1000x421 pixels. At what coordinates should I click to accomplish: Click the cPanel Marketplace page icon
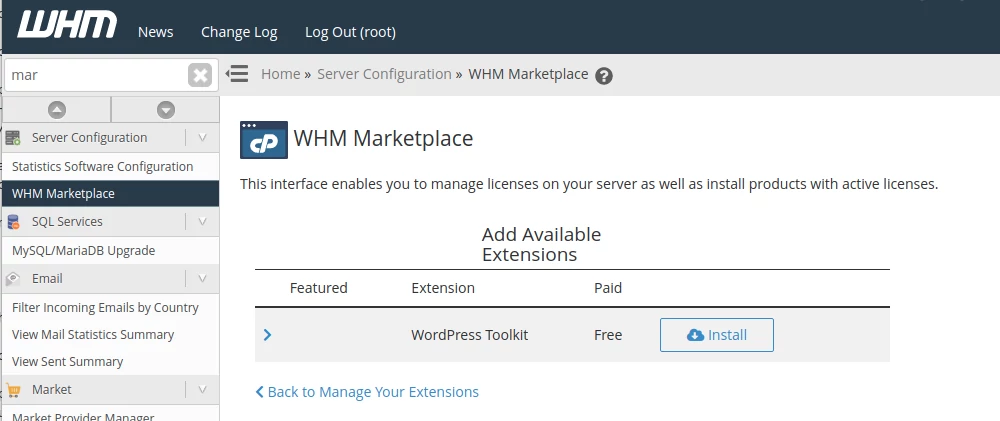[x=264, y=140]
